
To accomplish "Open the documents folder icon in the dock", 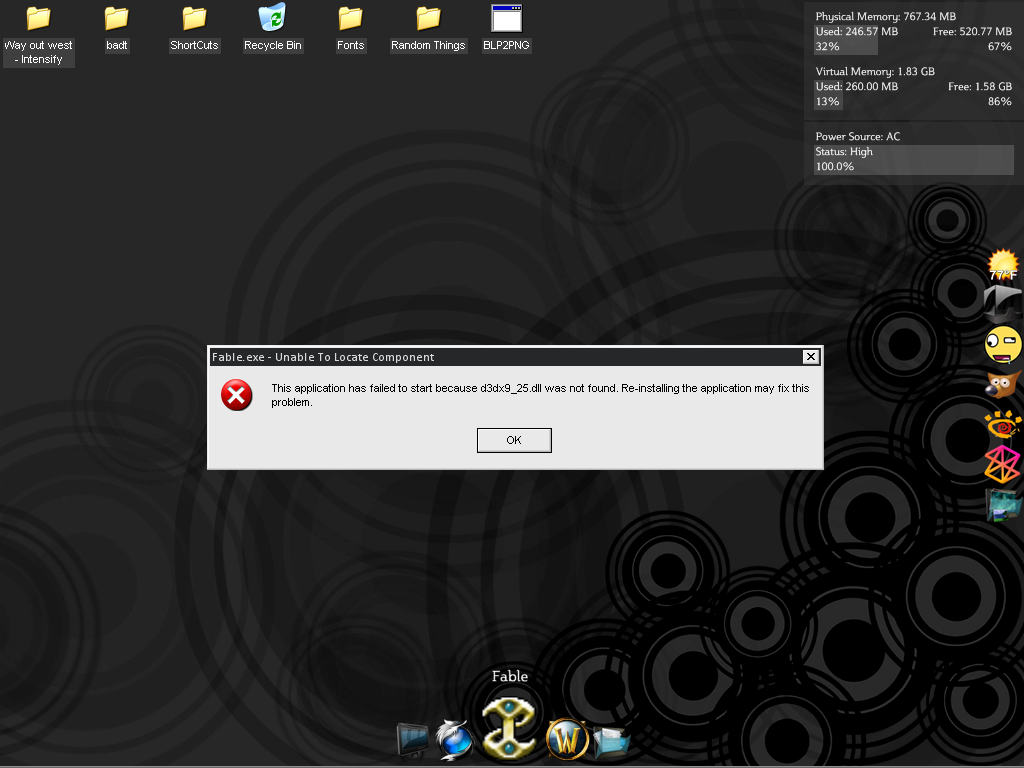I will point(611,742).
